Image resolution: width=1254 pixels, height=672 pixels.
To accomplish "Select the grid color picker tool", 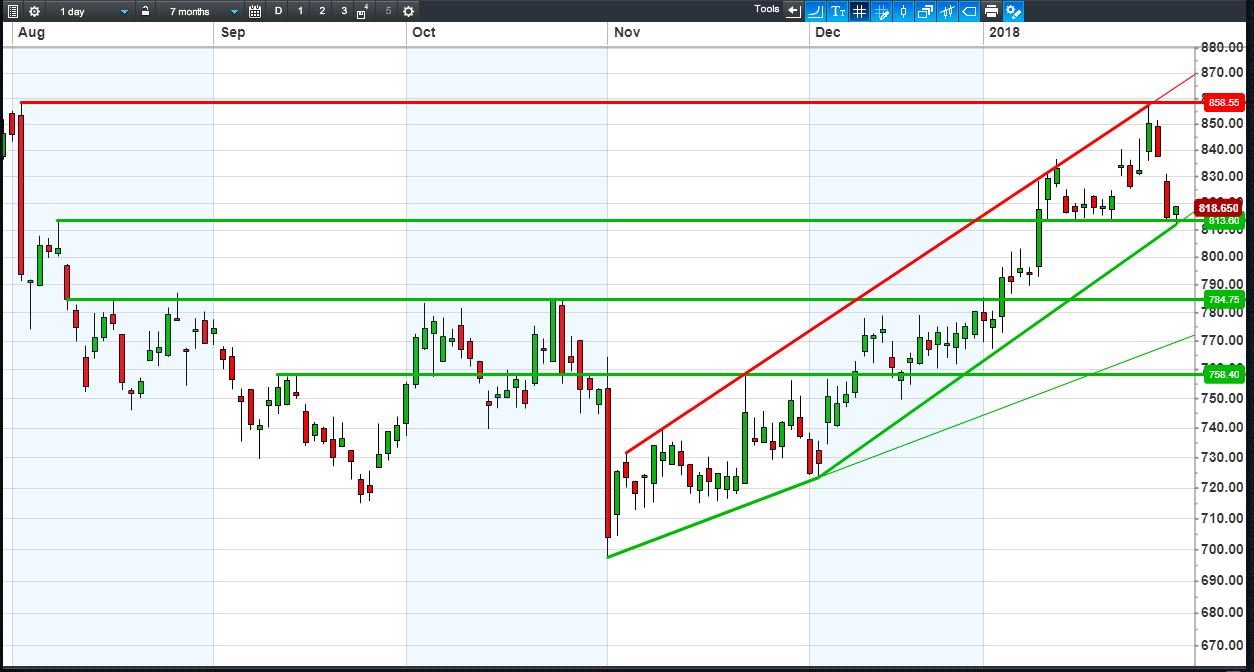I will click(x=881, y=11).
